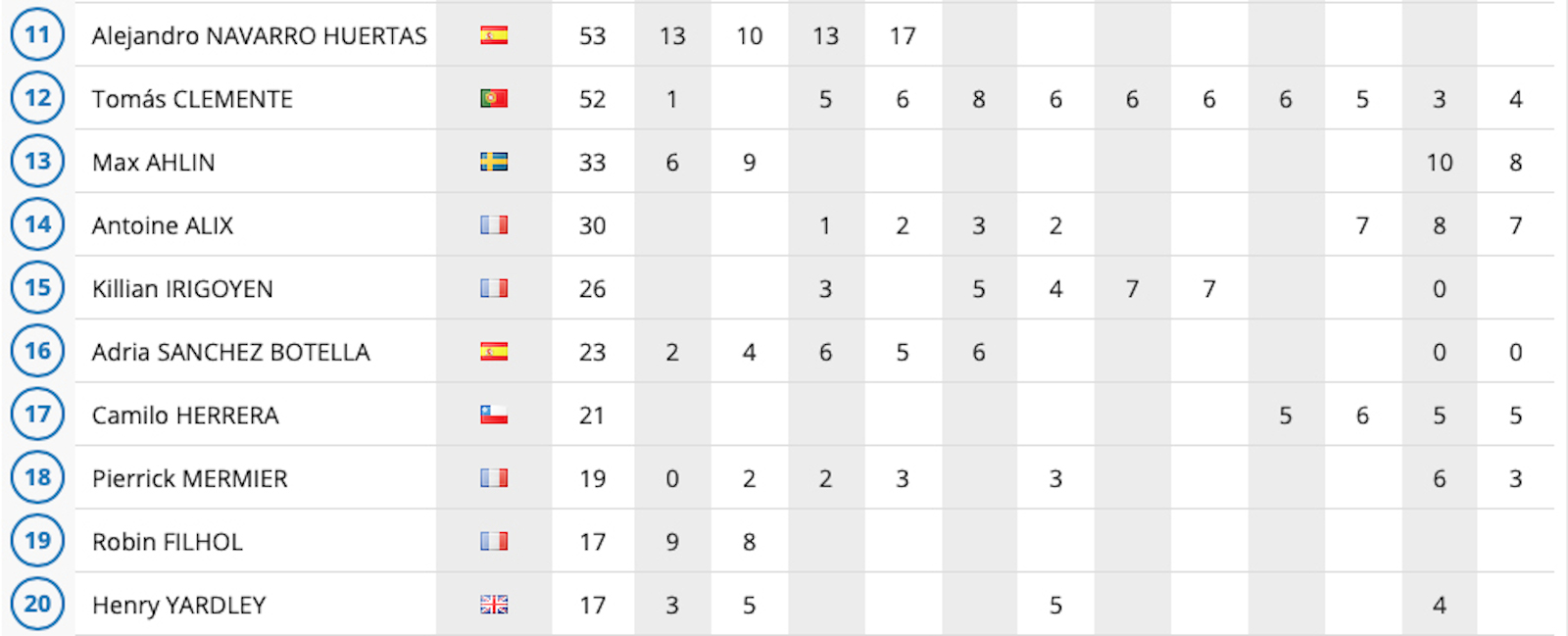Viewport: 1568px width, 636px height.
Task: Click Camilo Herrera's total points 21
Action: pos(592,416)
